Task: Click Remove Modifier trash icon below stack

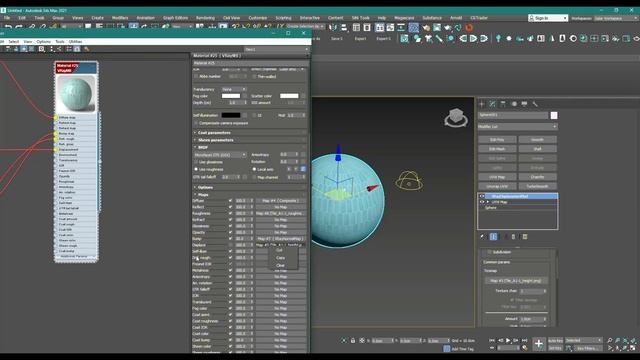Action: 513,237
